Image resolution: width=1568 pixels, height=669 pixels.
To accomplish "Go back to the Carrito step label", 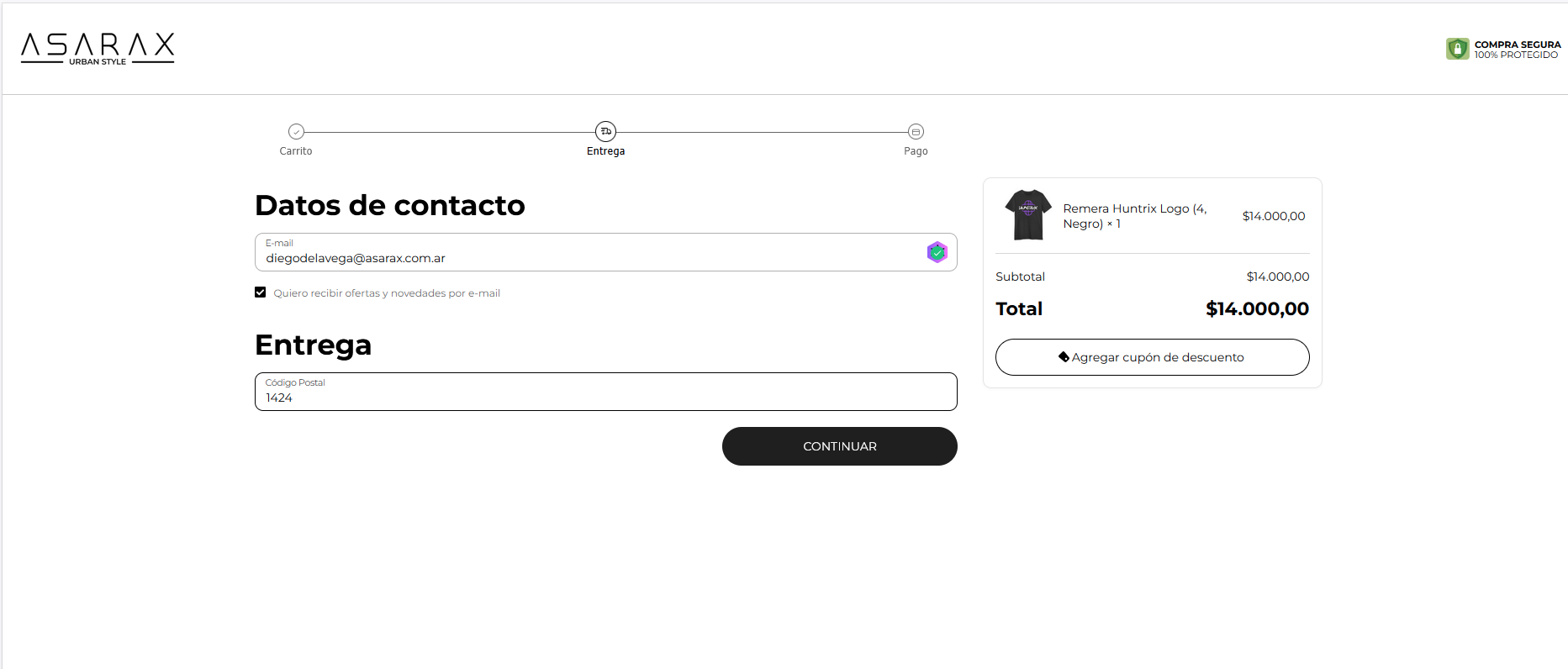I will (x=296, y=151).
